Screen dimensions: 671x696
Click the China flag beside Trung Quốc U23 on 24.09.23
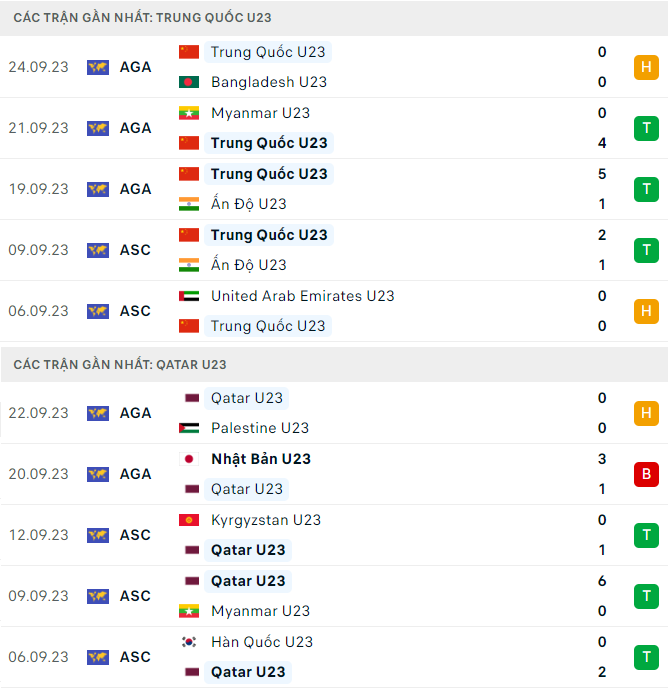coord(189,52)
